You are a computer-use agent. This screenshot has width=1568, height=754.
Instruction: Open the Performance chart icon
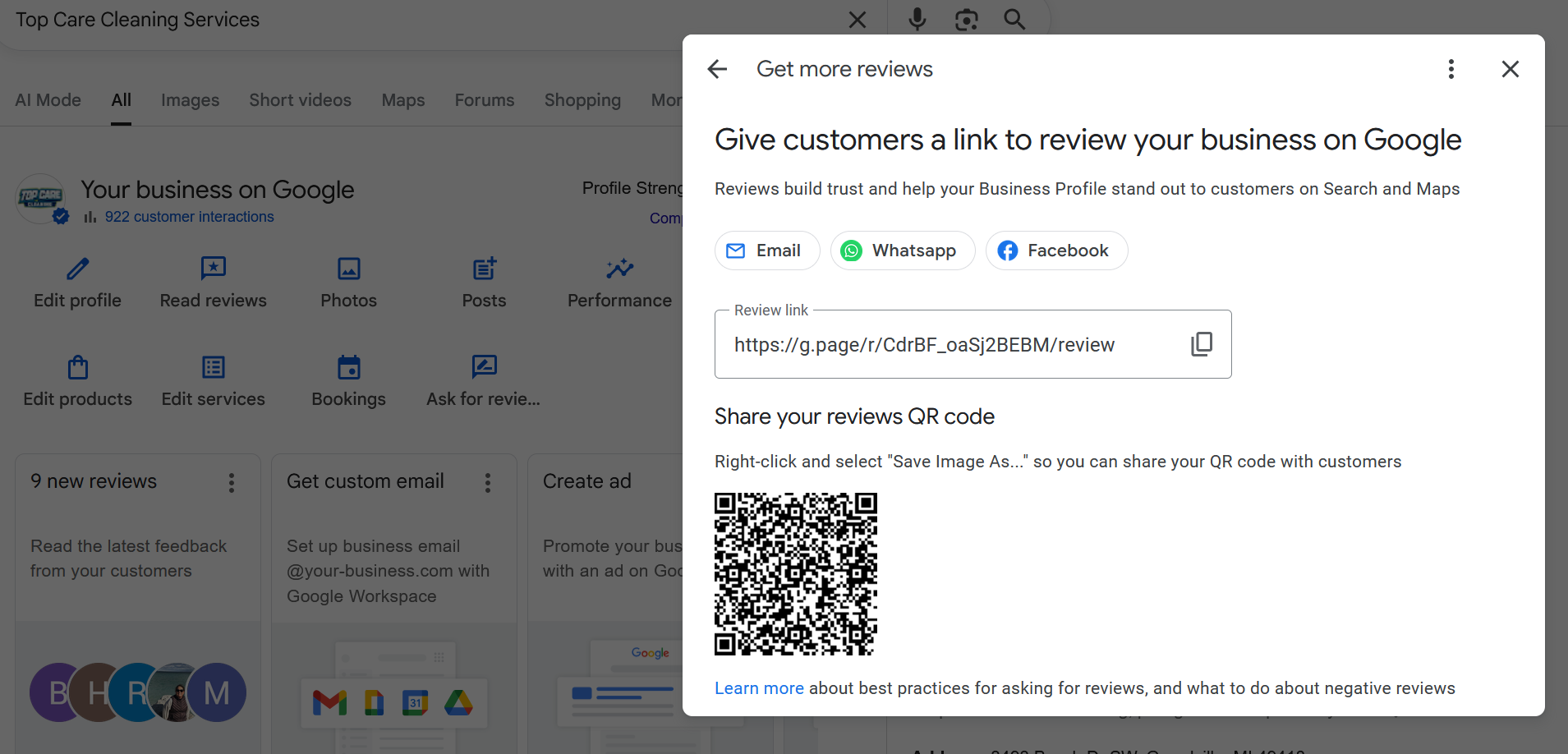(620, 269)
